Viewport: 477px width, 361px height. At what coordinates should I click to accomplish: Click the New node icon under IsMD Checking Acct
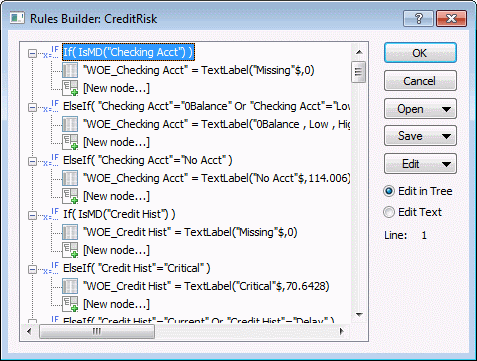coord(70,88)
